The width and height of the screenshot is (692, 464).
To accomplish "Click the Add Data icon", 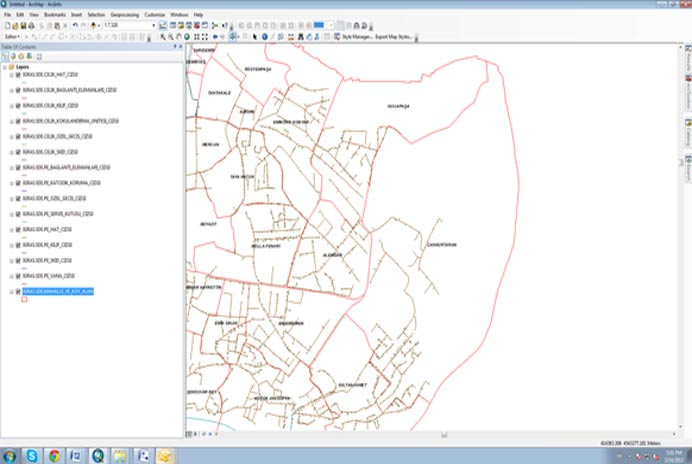I will click(x=92, y=25).
